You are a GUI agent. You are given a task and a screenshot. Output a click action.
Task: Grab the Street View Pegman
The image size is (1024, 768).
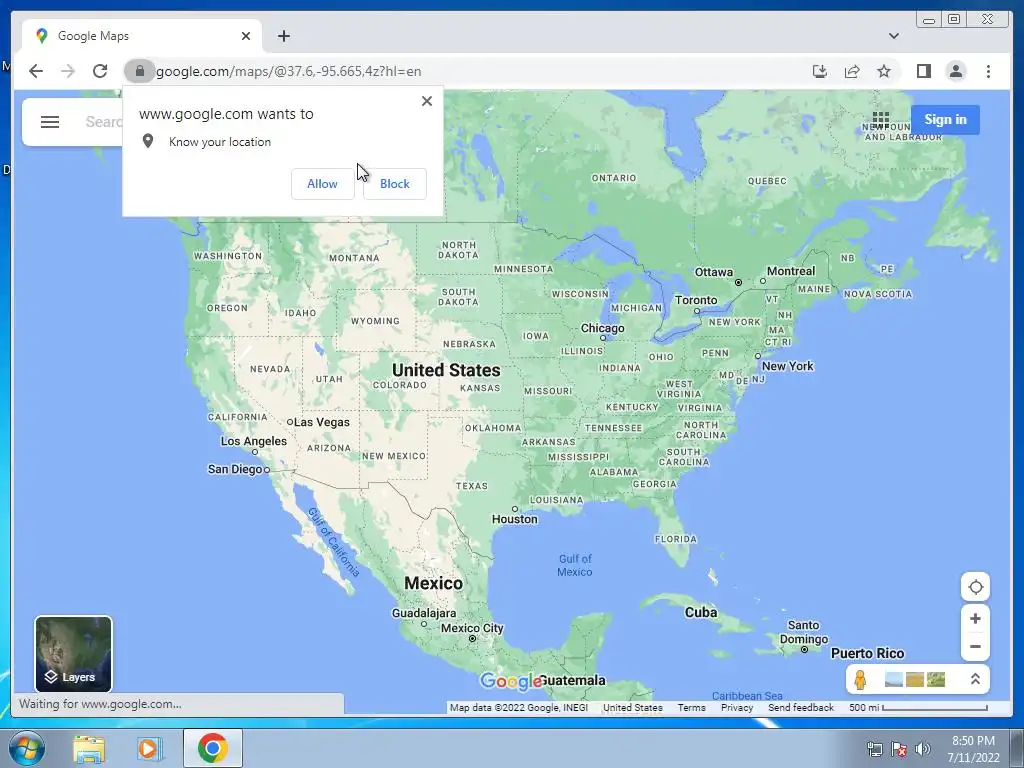coord(860,680)
